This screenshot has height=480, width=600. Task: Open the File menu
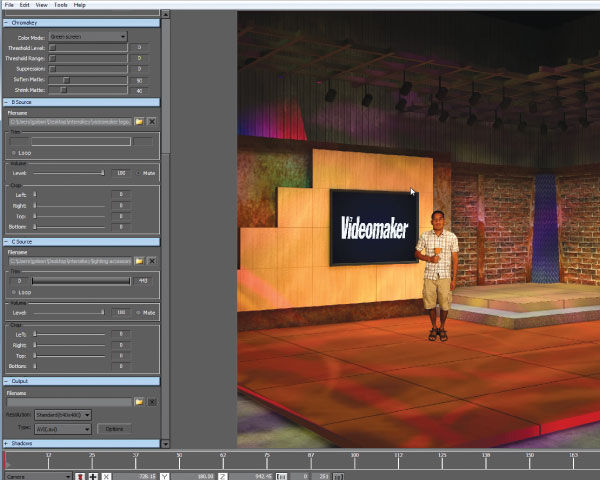(9, 5)
